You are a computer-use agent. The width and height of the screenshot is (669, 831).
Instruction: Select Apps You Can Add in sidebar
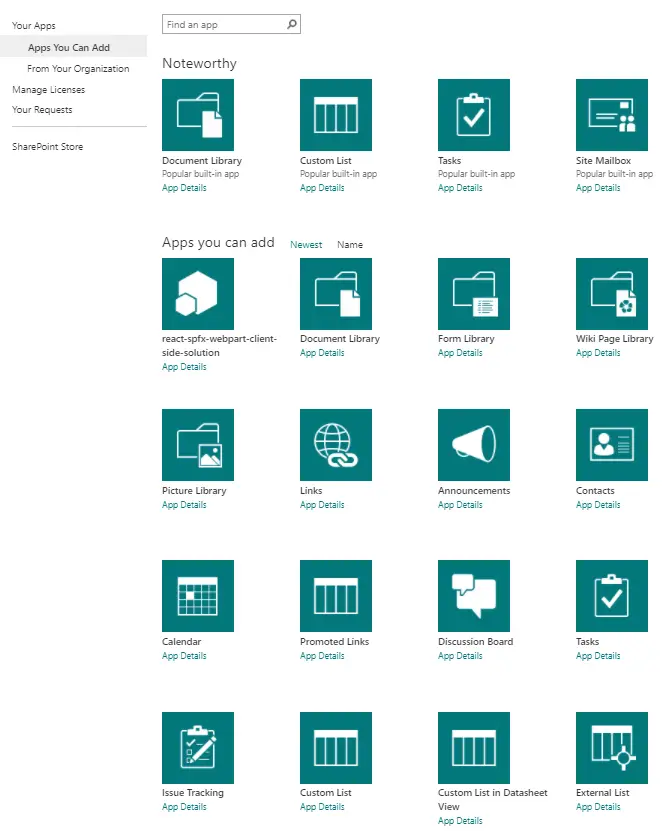pyautogui.click(x=73, y=47)
